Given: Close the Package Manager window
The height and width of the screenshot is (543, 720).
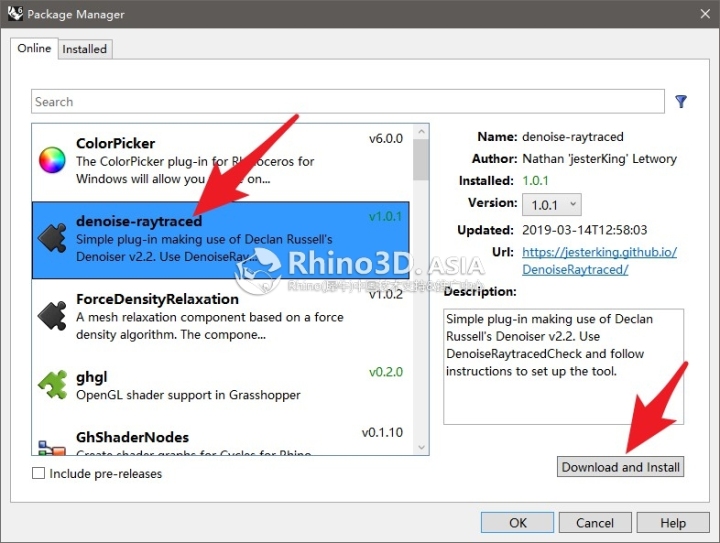Looking at the screenshot, I should coord(705,14).
